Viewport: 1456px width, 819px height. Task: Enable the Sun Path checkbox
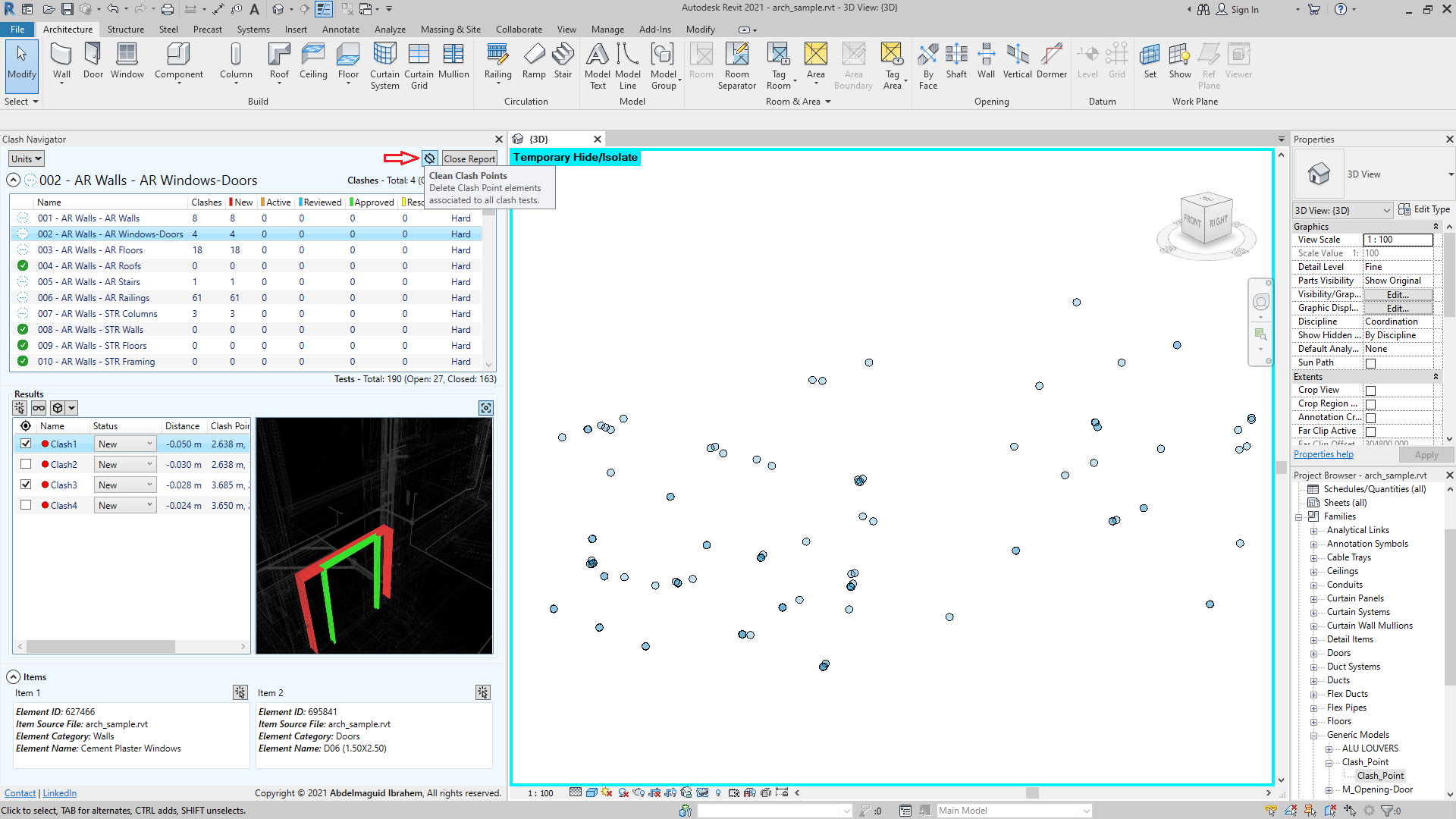point(1370,363)
